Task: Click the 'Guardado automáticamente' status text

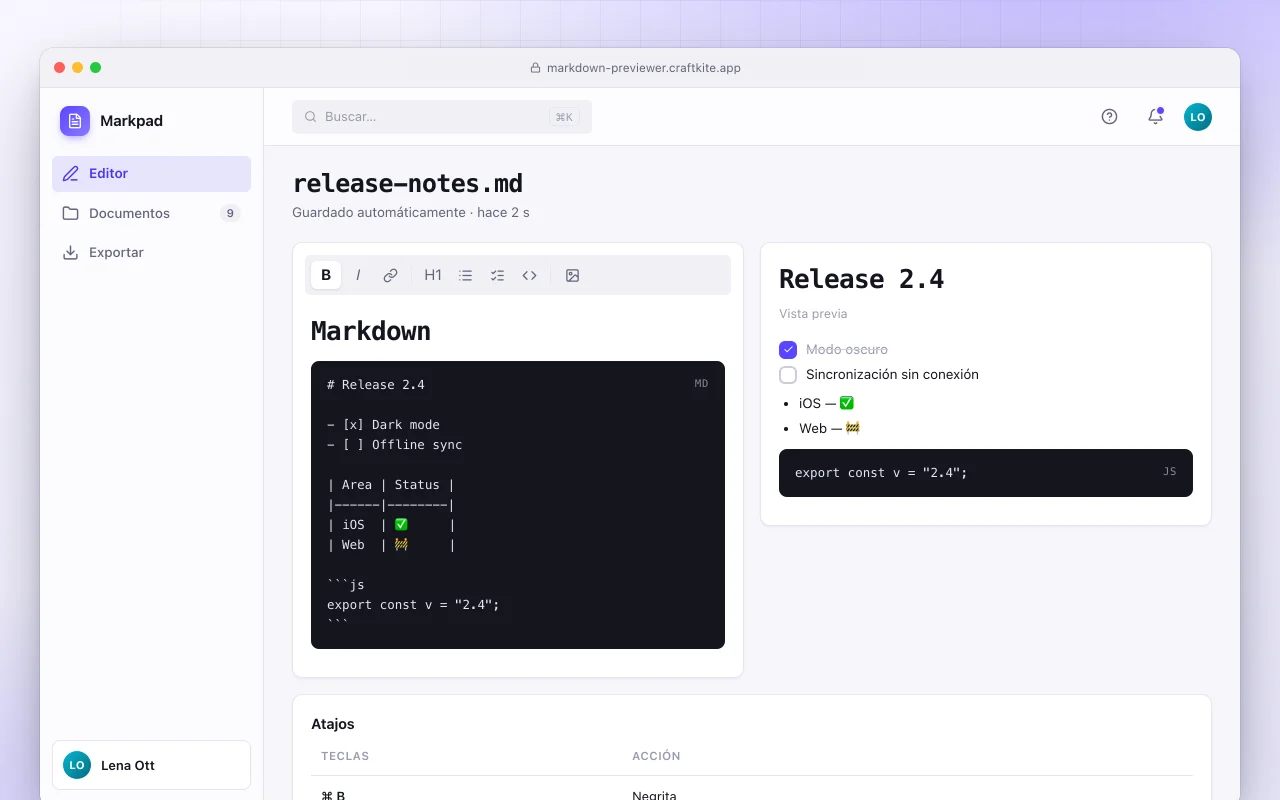Action: tap(379, 213)
